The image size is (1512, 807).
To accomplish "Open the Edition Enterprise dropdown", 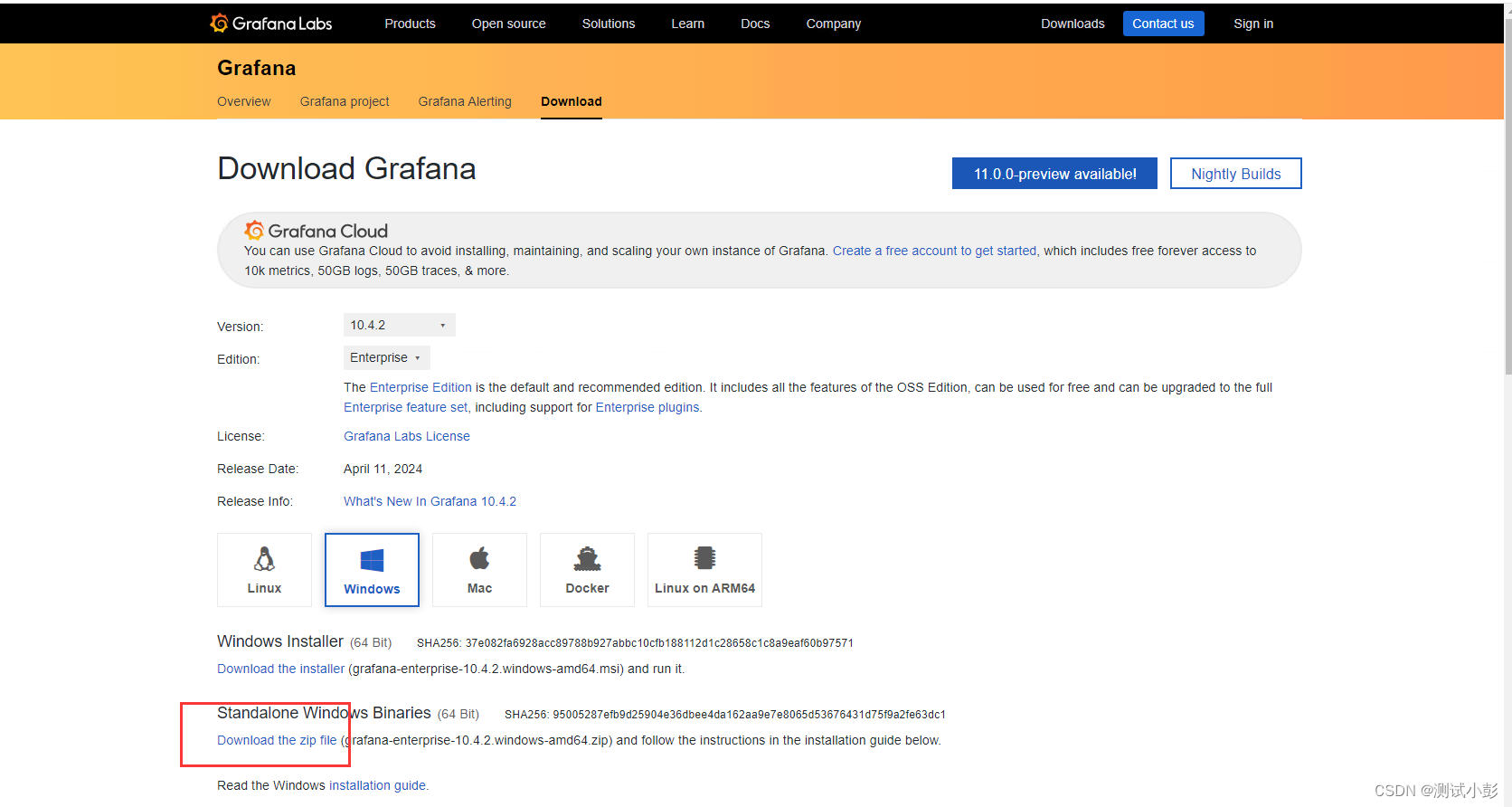I will click(386, 357).
